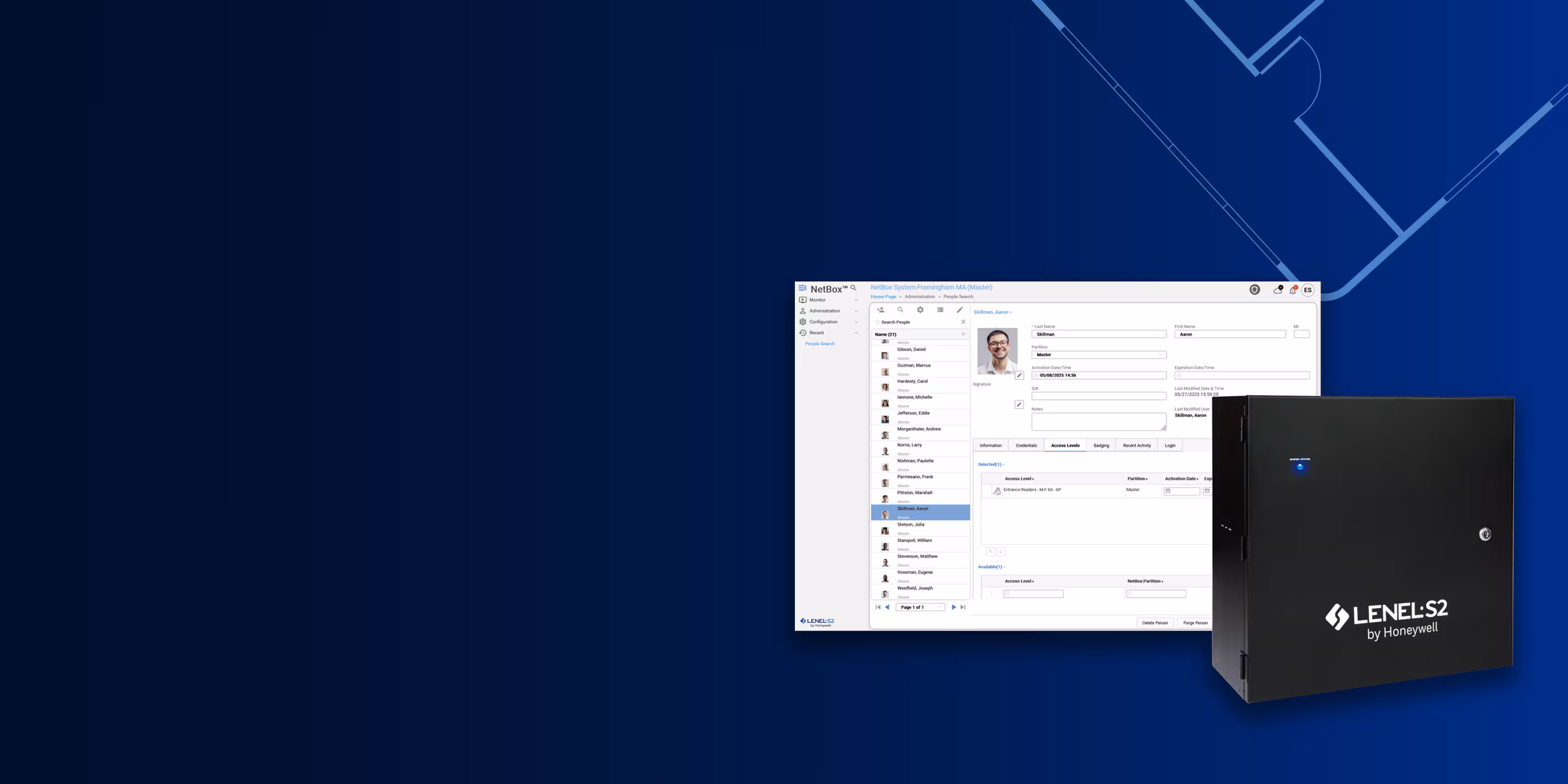Collapse the Selected(1) section
The width and height of the screenshot is (1568, 784).
point(991,464)
